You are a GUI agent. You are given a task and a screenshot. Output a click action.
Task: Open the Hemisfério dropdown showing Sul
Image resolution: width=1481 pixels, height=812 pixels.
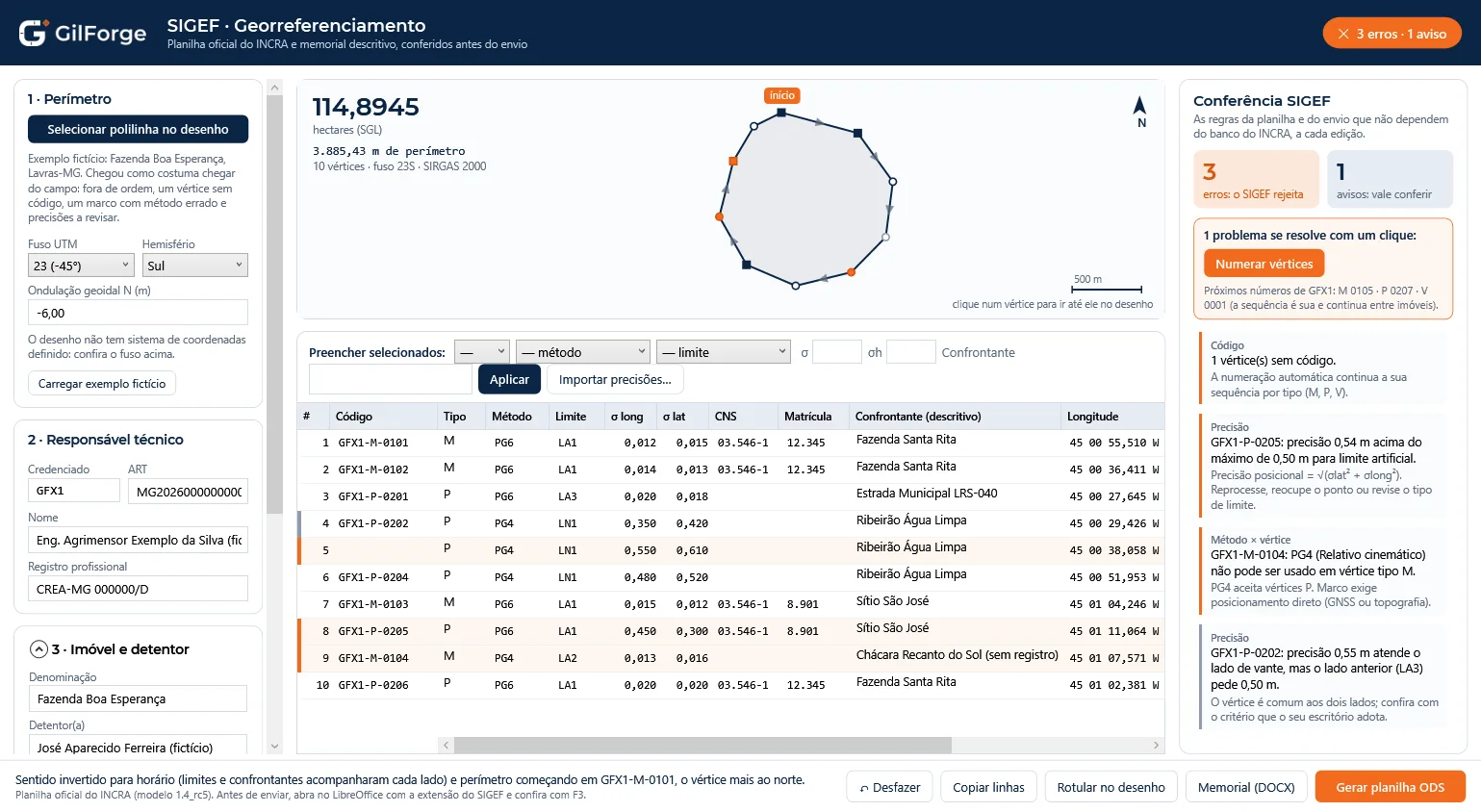(x=195, y=265)
